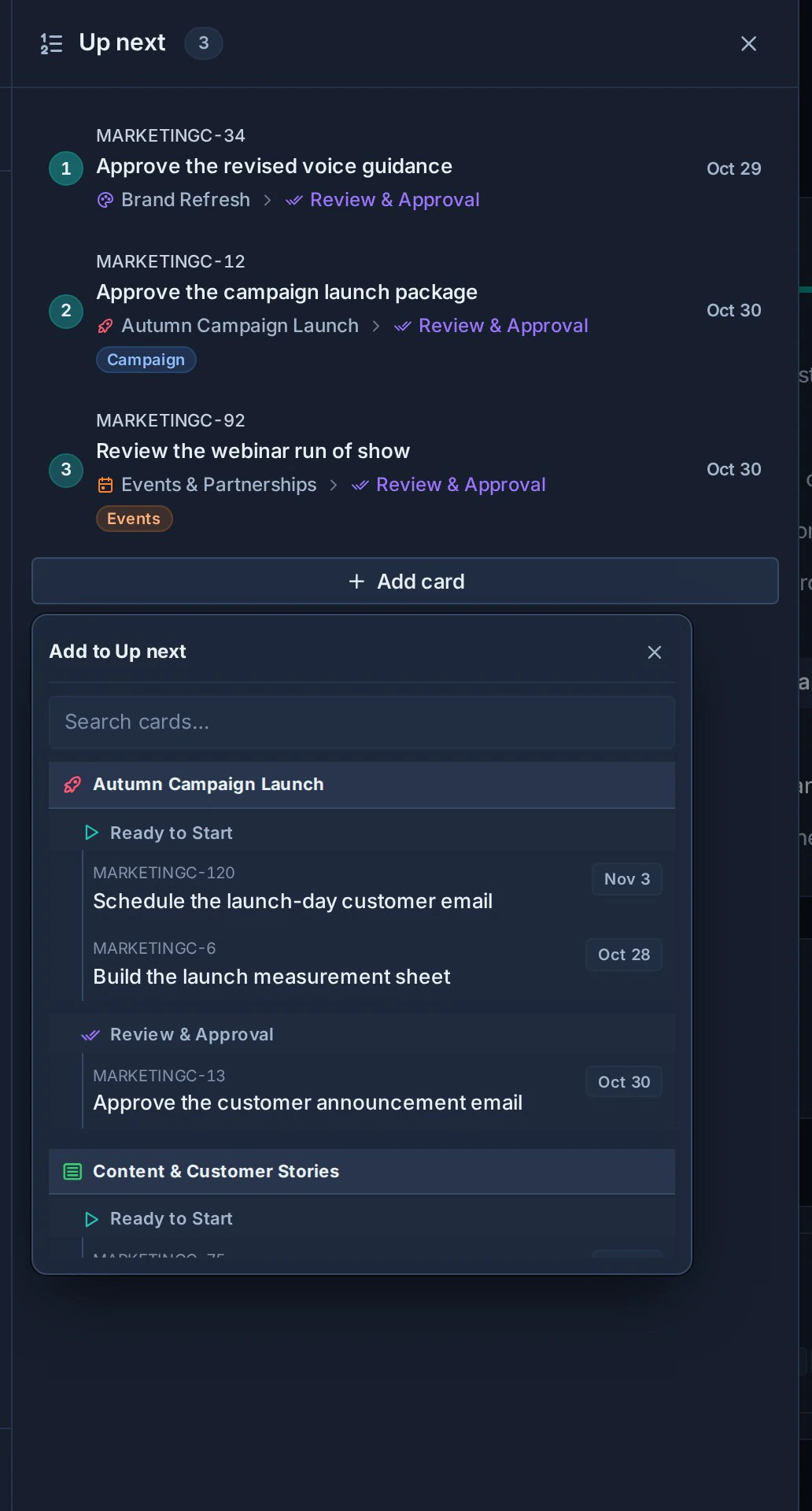This screenshot has width=812, height=1511.
Task: Open card Review the webinar run of show
Action: pos(253,452)
